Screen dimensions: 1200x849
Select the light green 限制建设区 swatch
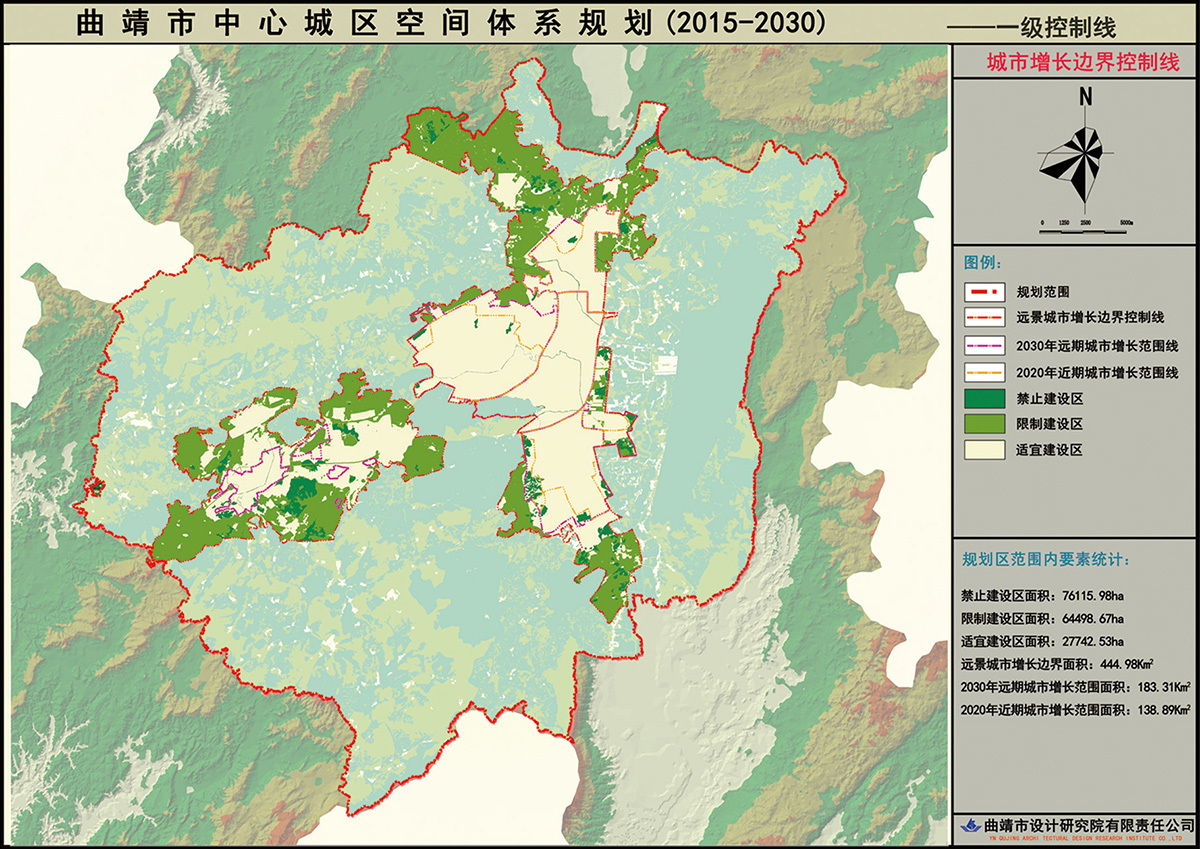click(x=984, y=424)
